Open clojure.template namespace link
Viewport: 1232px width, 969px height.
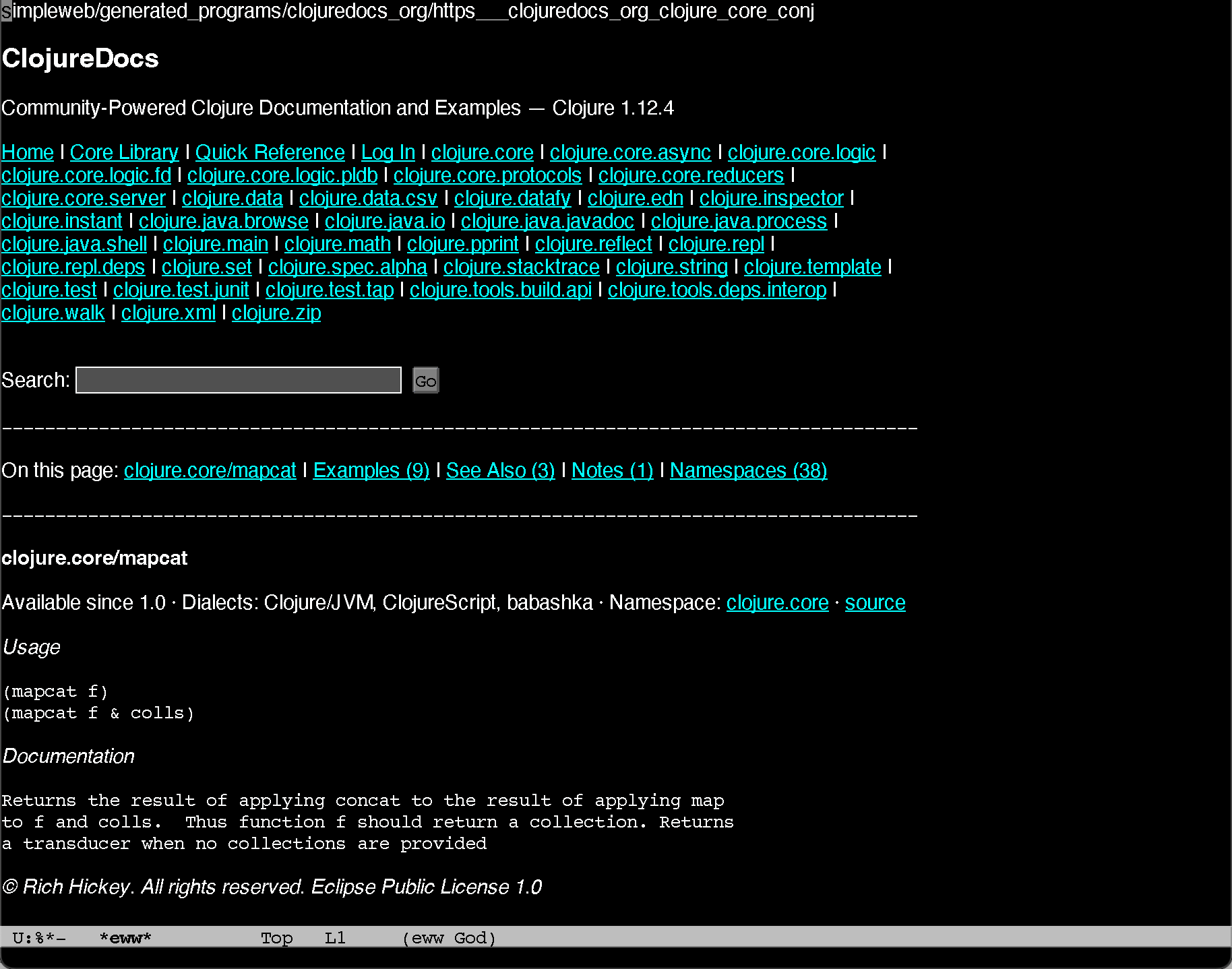[x=813, y=268]
